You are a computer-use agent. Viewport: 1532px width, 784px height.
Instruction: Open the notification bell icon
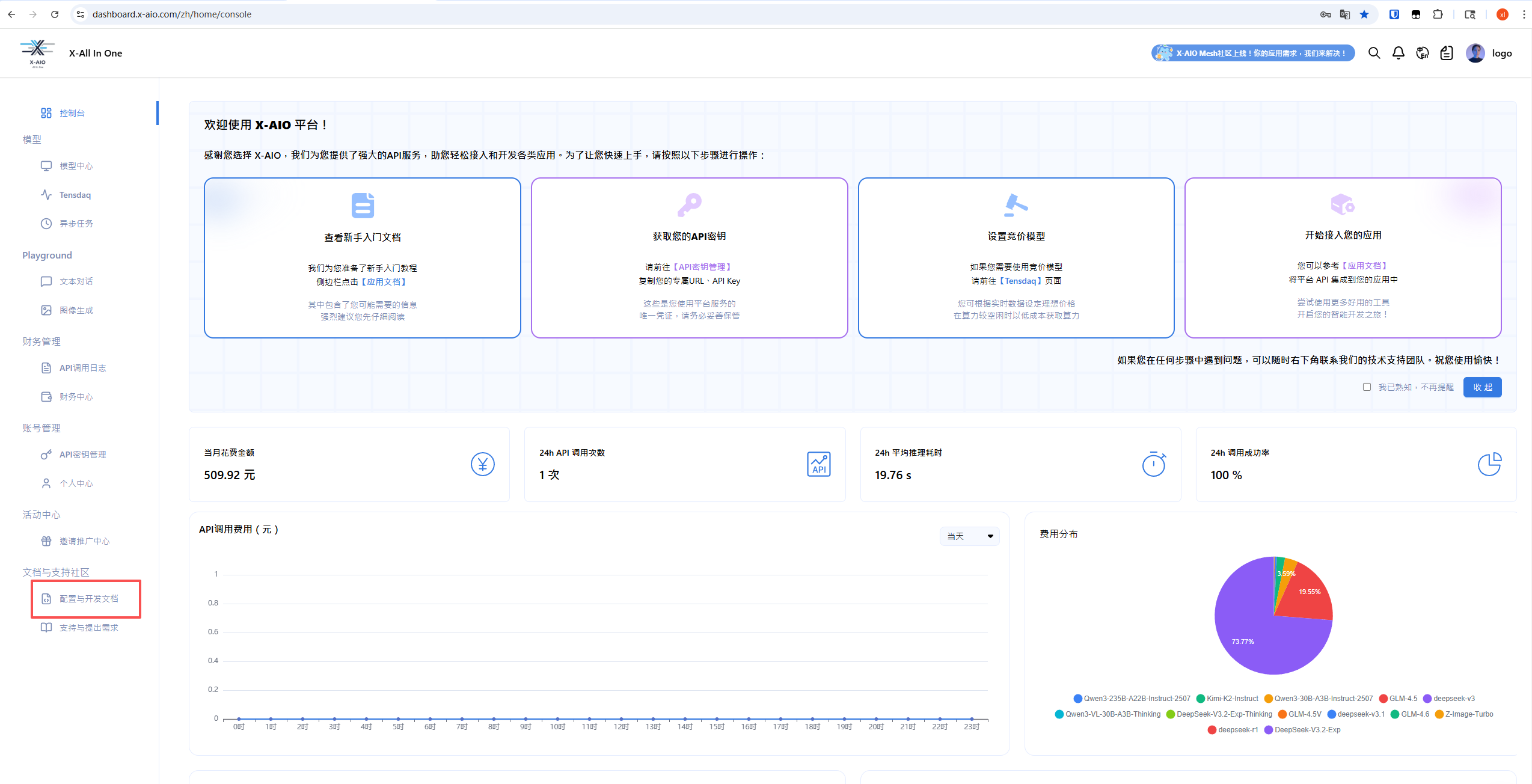pyautogui.click(x=1399, y=53)
